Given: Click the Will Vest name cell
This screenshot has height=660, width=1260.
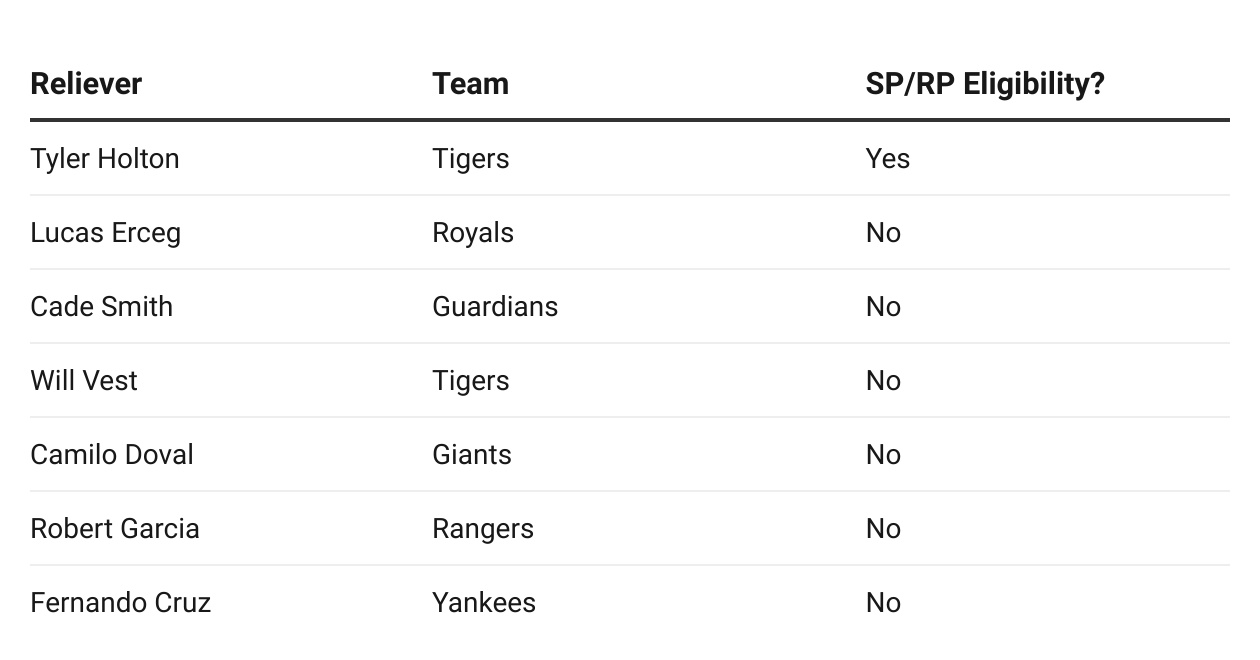Looking at the screenshot, I should 84,381.
